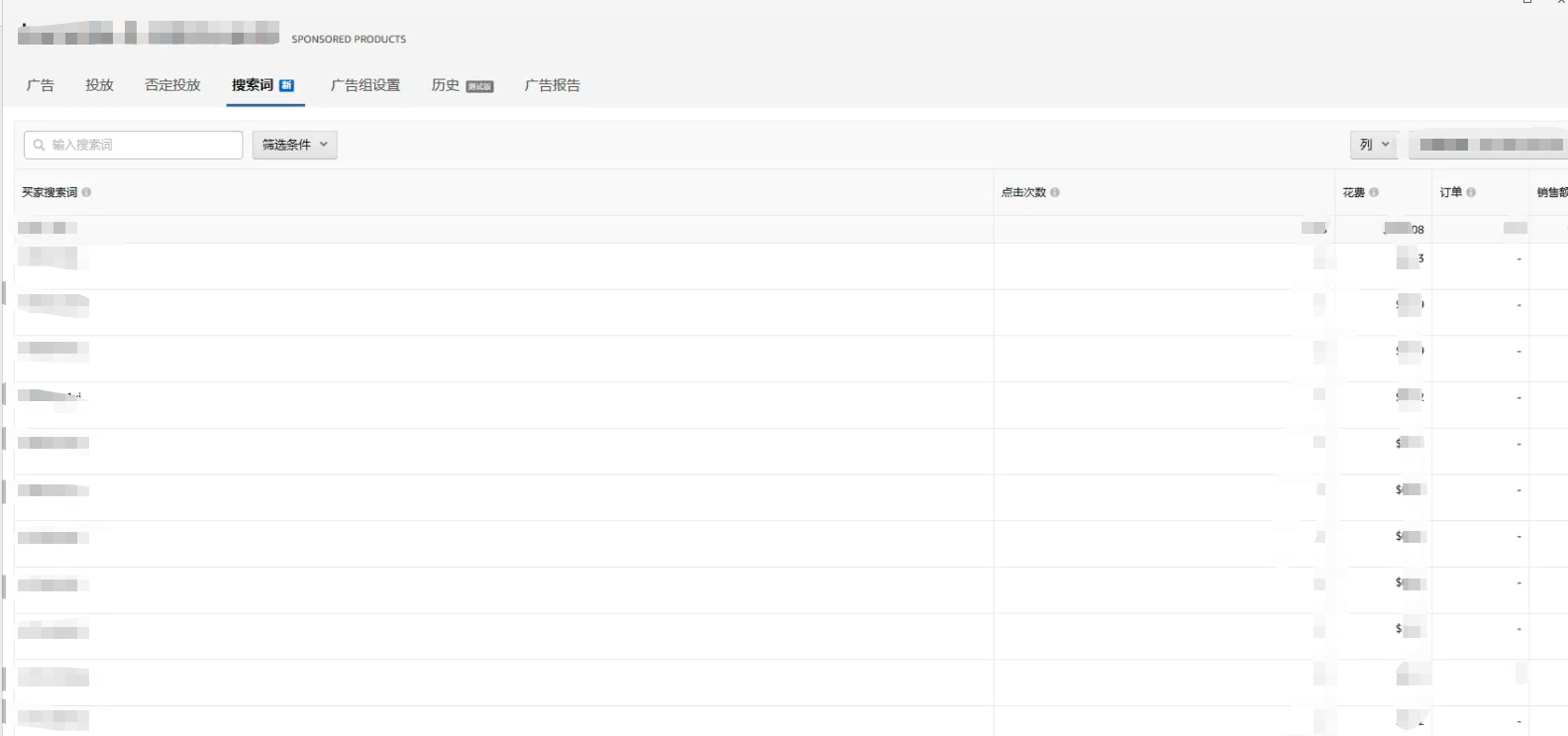Open the 投放 tab
The width and height of the screenshot is (1568, 736).
coord(99,85)
